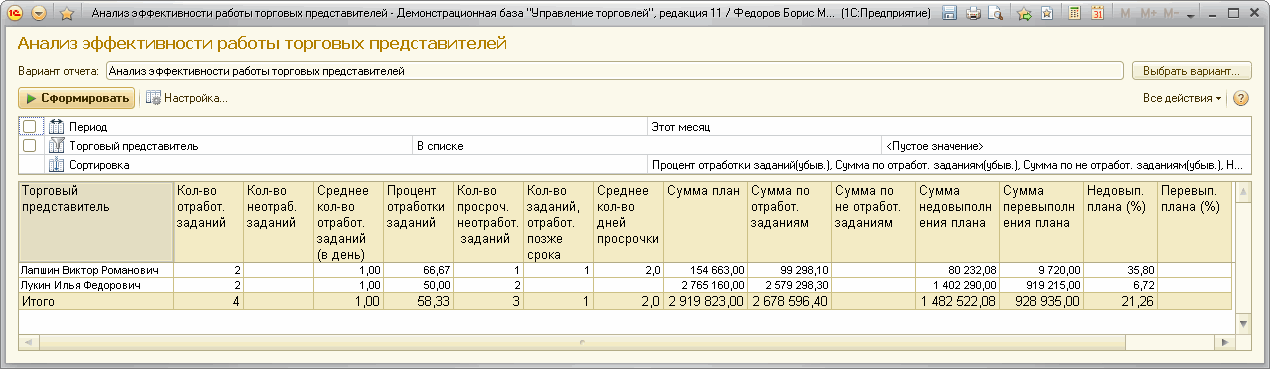Click the Кол-во отработ. заданий column header
The height and width of the screenshot is (369, 1270).
point(208,221)
